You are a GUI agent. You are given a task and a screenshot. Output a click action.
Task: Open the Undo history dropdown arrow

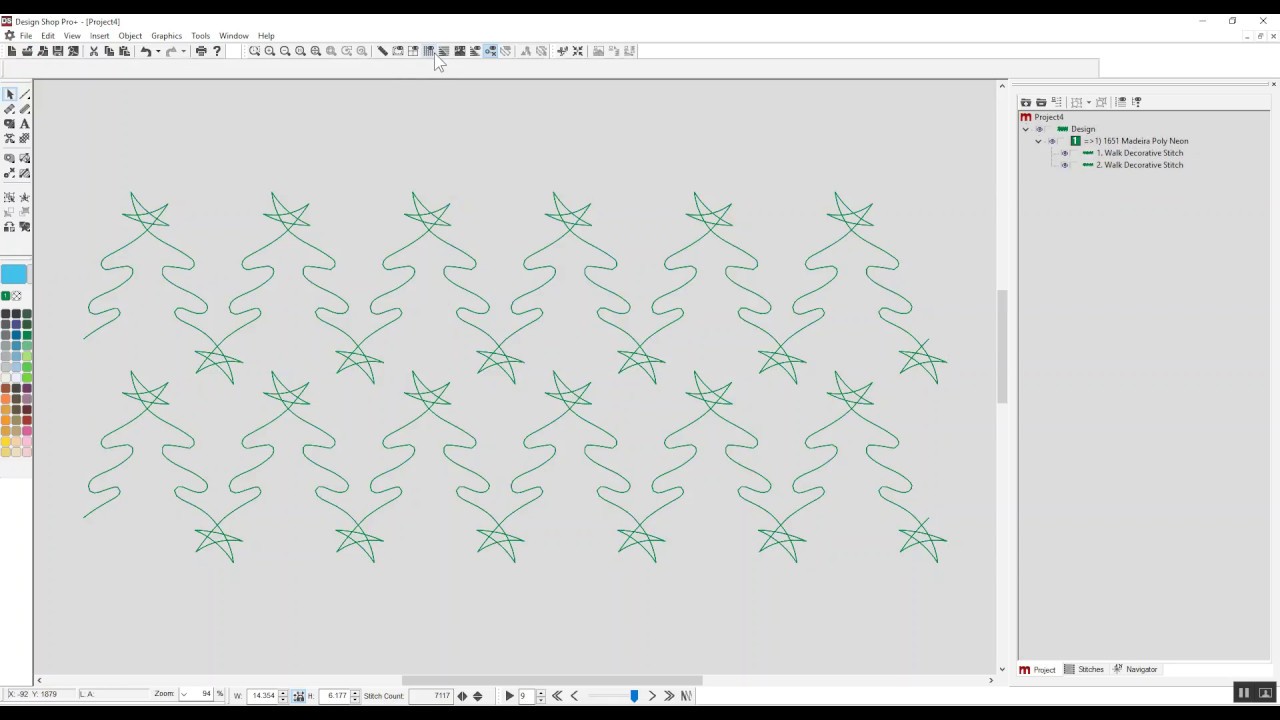coord(158,51)
